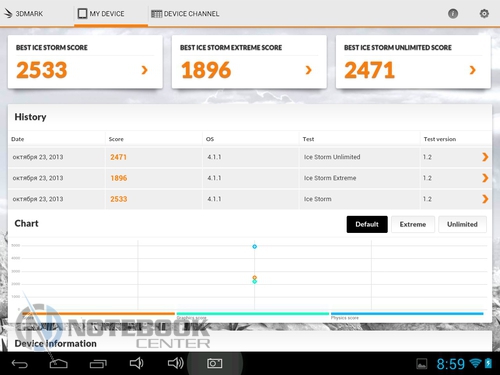Select the Unlimited chart filter
Screen dimensions: 500x375
(x=462, y=224)
